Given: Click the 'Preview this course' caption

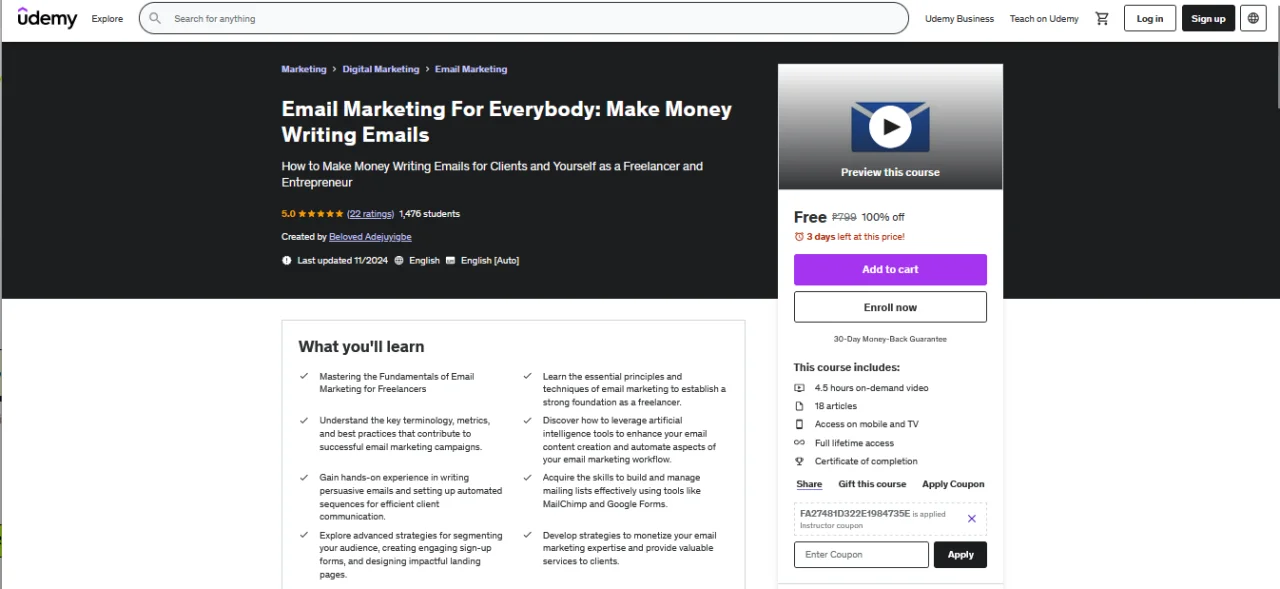Looking at the screenshot, I should pos(890,172).
